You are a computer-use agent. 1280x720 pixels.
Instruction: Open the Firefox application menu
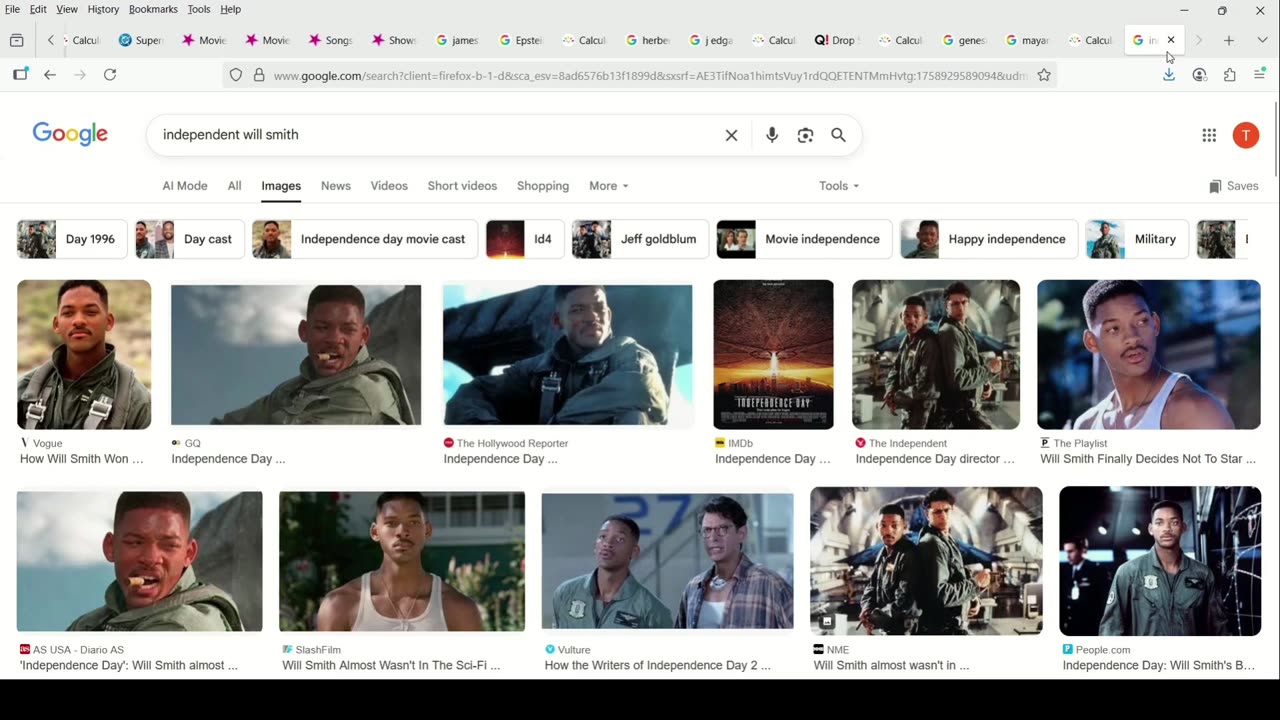(x=1260, y=75)
